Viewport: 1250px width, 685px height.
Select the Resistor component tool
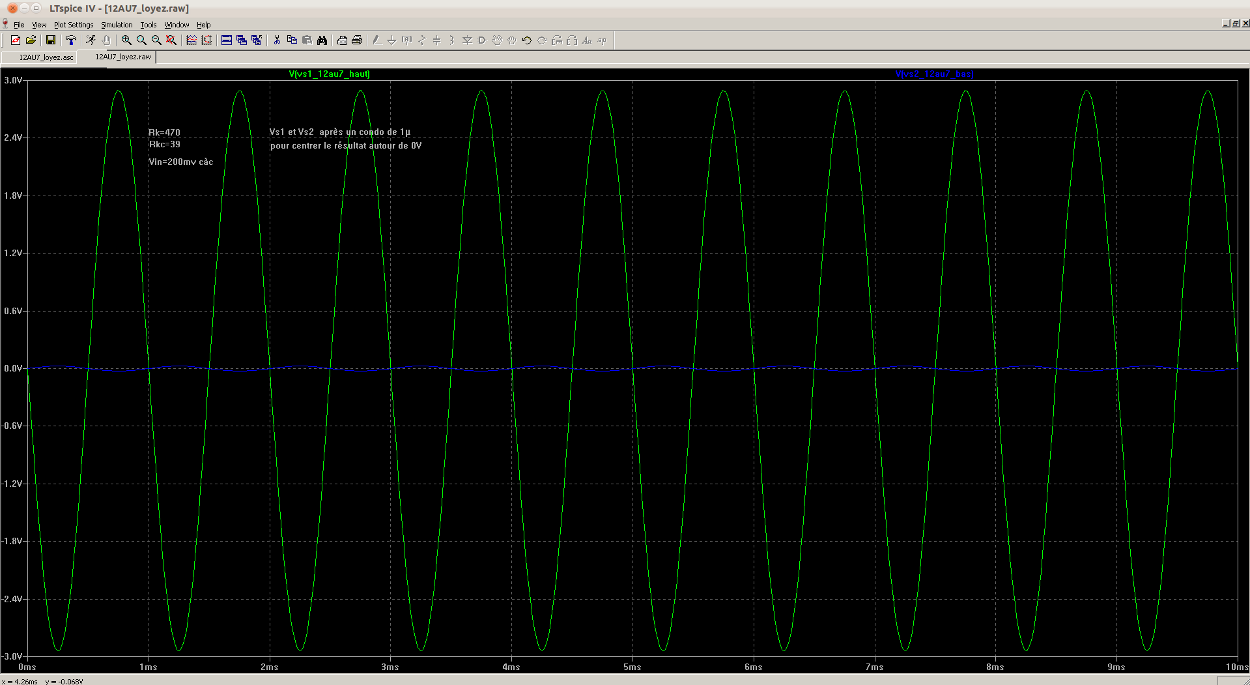[422, 40]
